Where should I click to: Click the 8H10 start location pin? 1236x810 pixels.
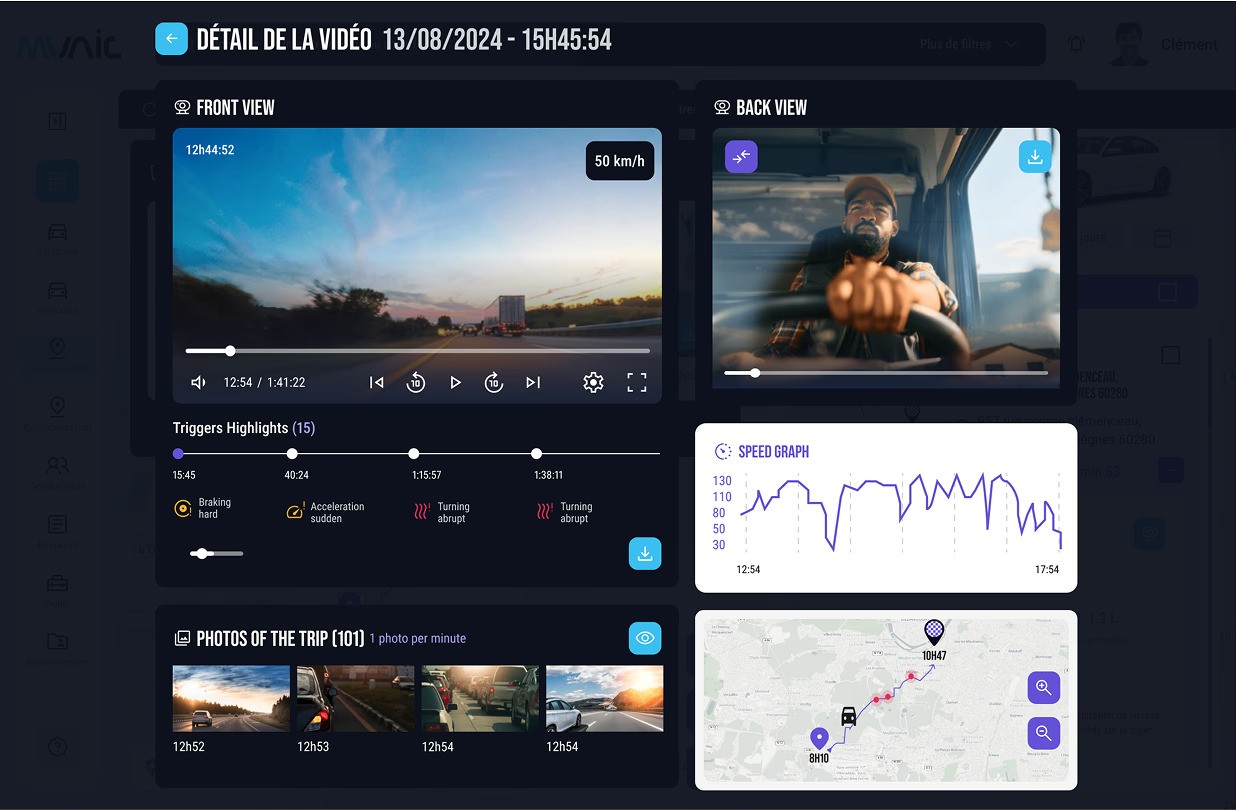tap(819, 739)
